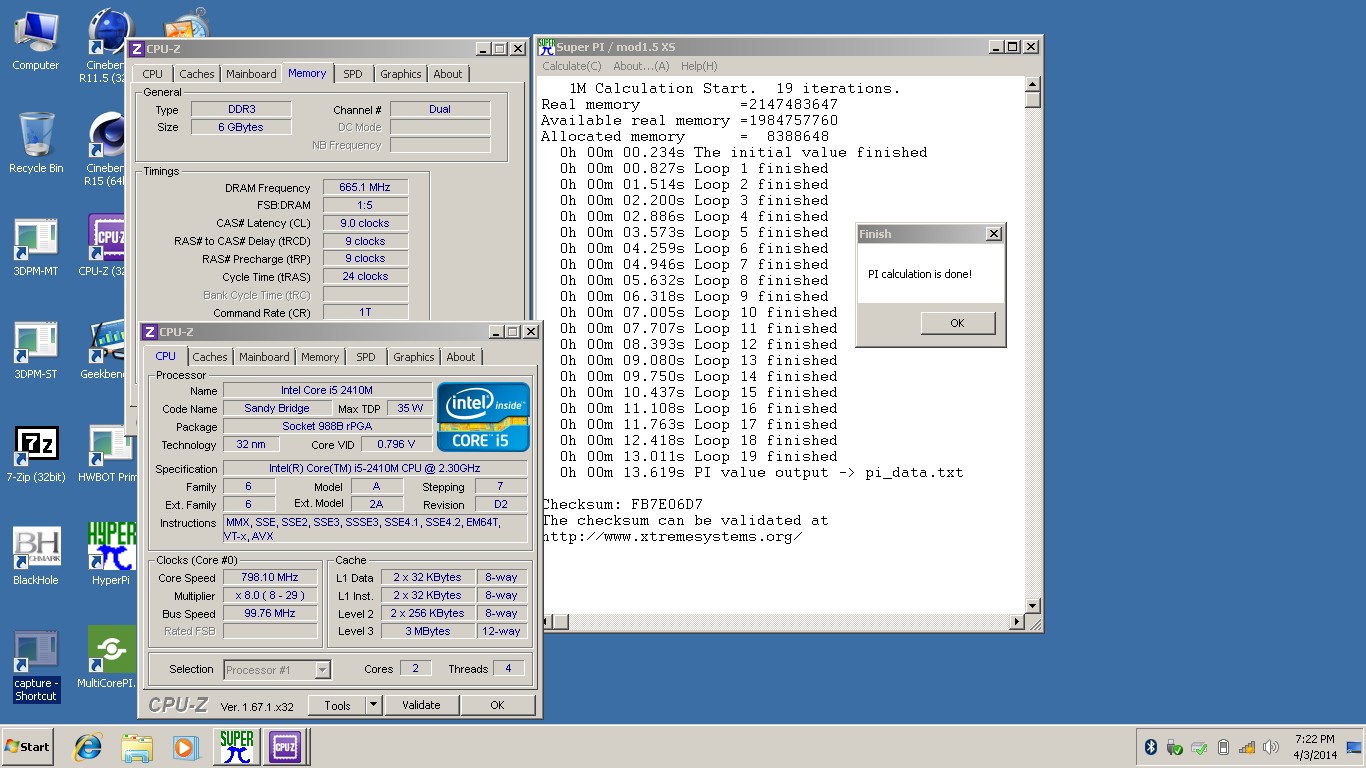Screen dimensions: 1366x768
Task: Open the Recycle Bin icon
Action: (35, 143)
